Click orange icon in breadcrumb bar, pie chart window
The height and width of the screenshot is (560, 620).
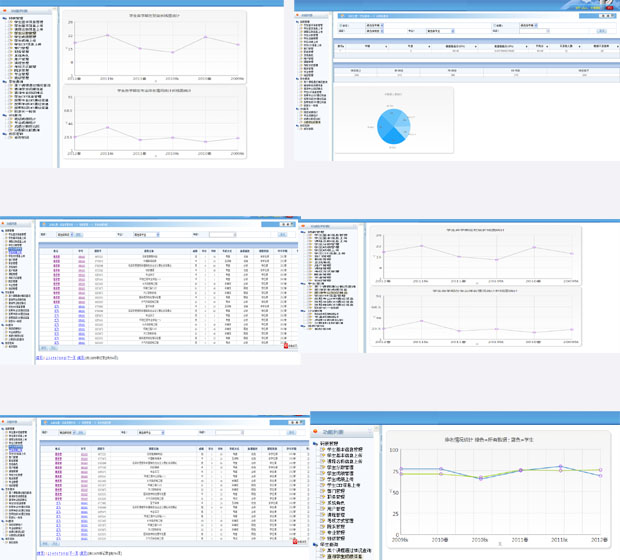coord(342,16)
